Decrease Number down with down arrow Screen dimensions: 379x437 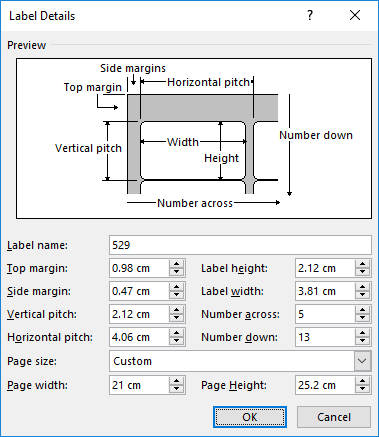(x=362, y=342)
